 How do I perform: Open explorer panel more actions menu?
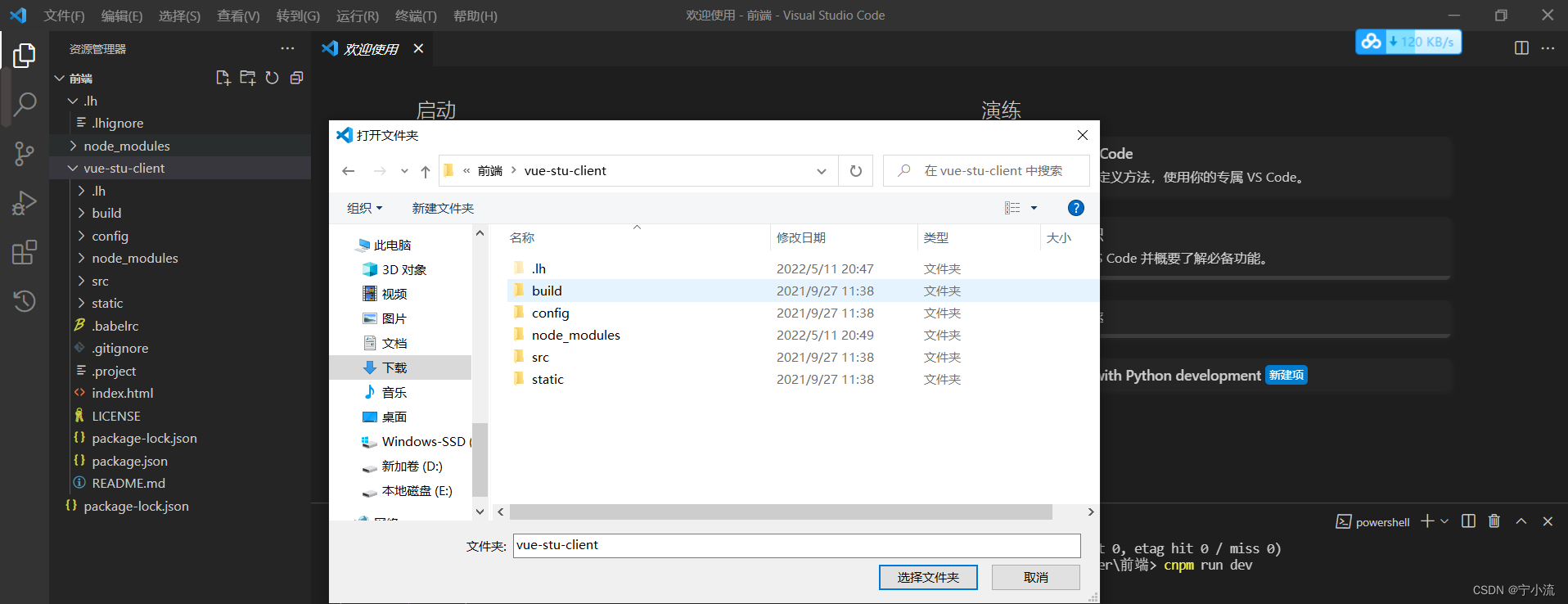287,48
